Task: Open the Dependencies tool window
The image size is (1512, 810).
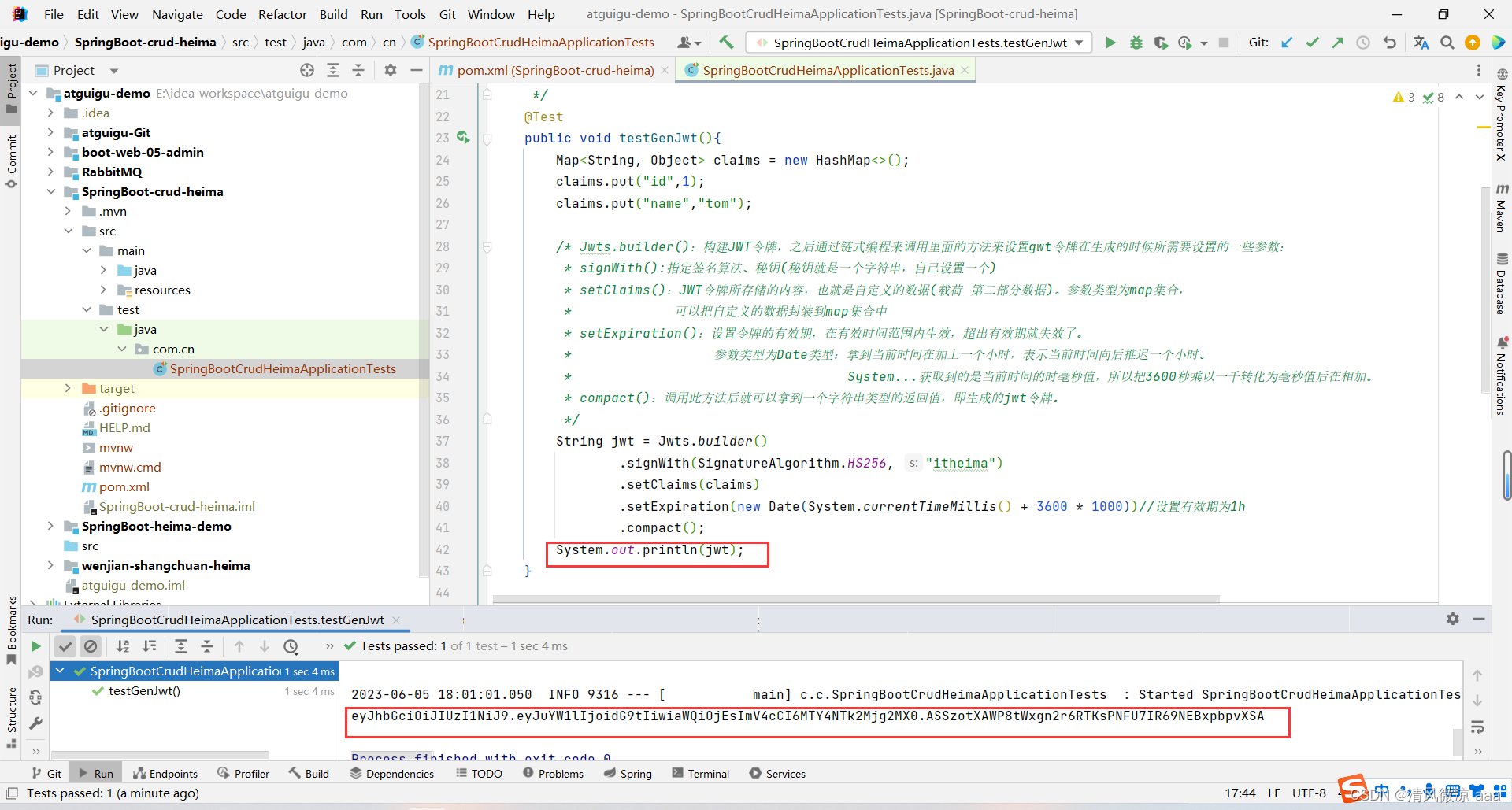Action: [x=392, y=774]
